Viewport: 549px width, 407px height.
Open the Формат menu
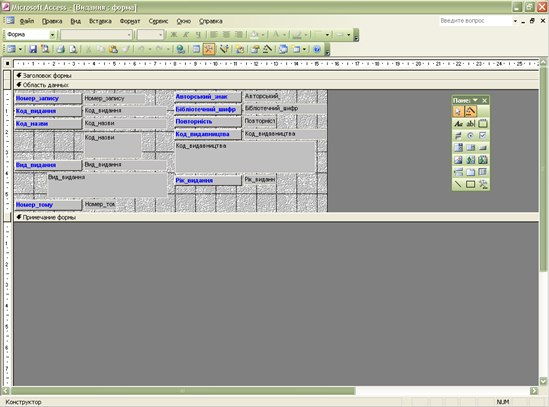[130, 21]
